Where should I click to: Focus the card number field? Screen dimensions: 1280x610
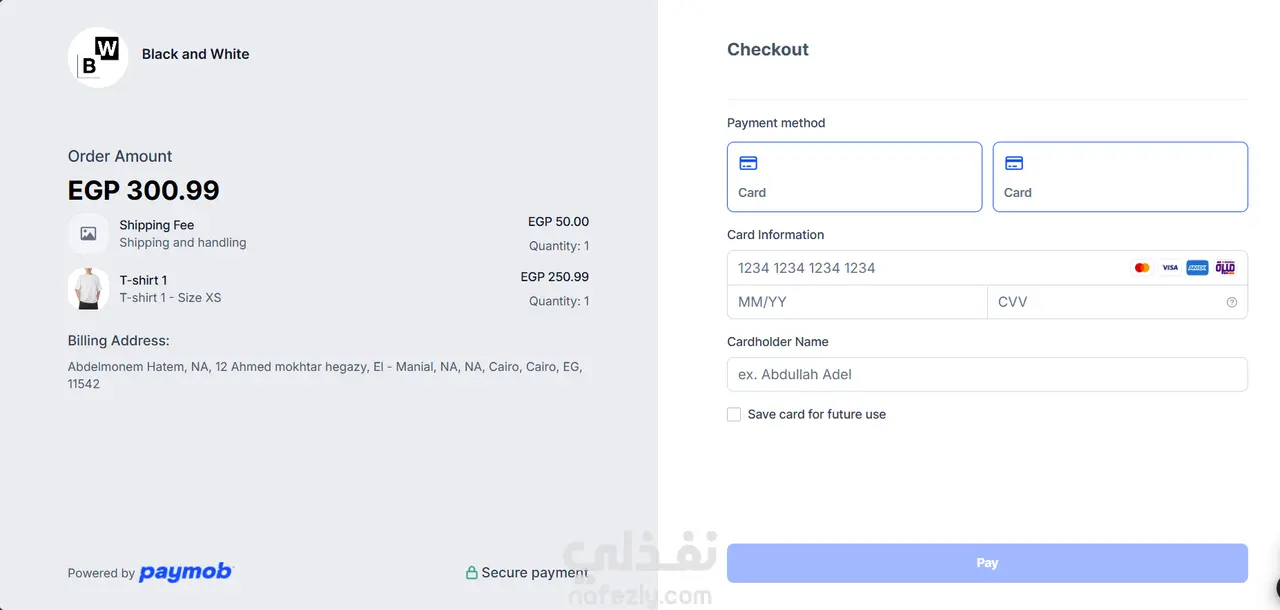click(x=925, y=268)
